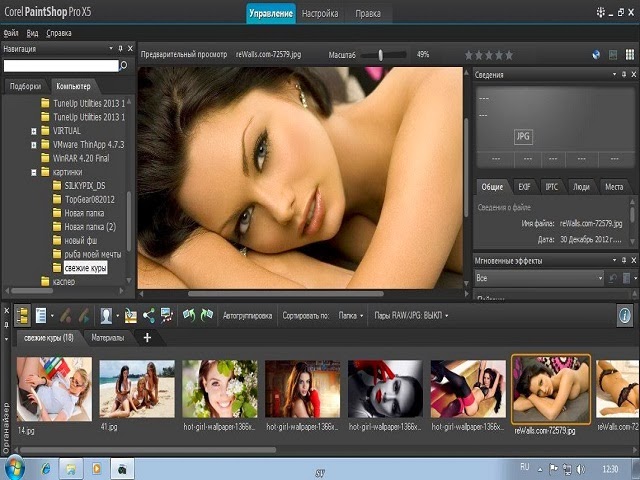Switch to preview mode icon at top right
The width and height of the screenshot is (640, 480).
coord(613,55)
